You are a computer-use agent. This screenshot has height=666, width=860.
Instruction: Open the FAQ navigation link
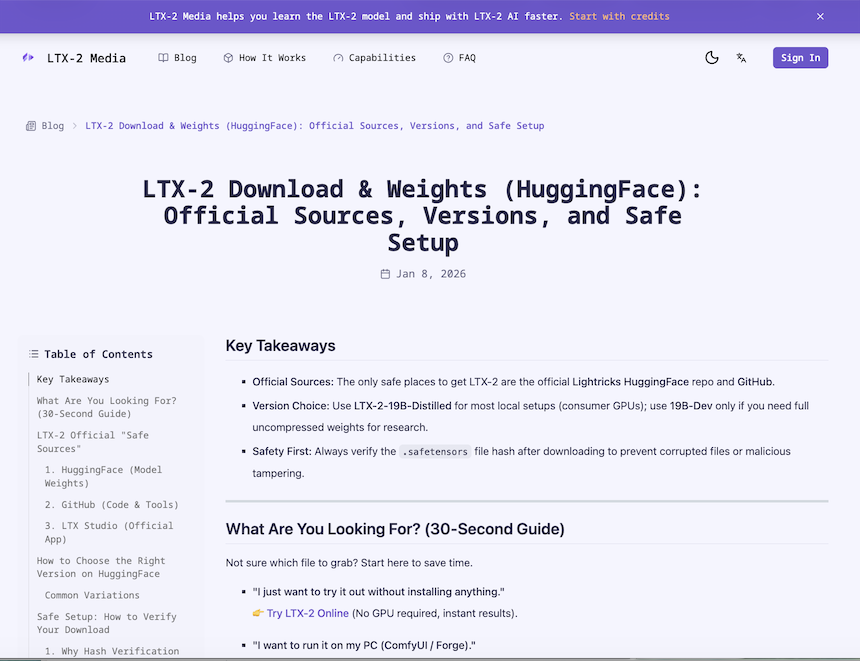point(459,58)
